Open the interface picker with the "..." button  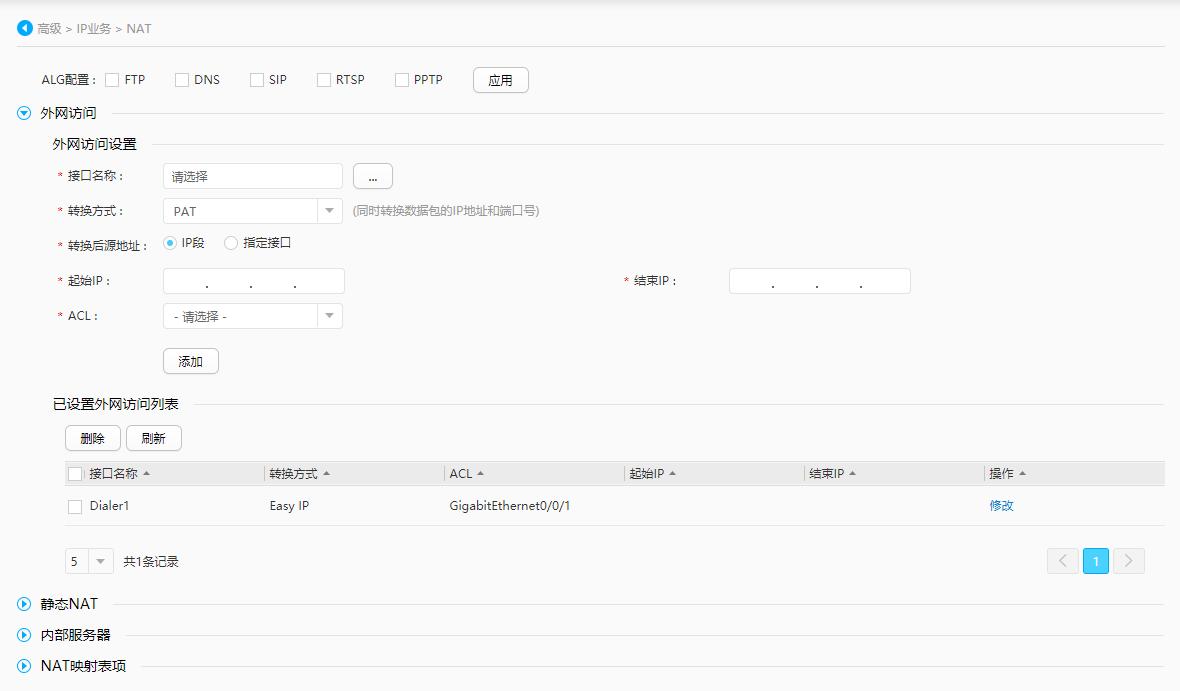tap(372, 175)
